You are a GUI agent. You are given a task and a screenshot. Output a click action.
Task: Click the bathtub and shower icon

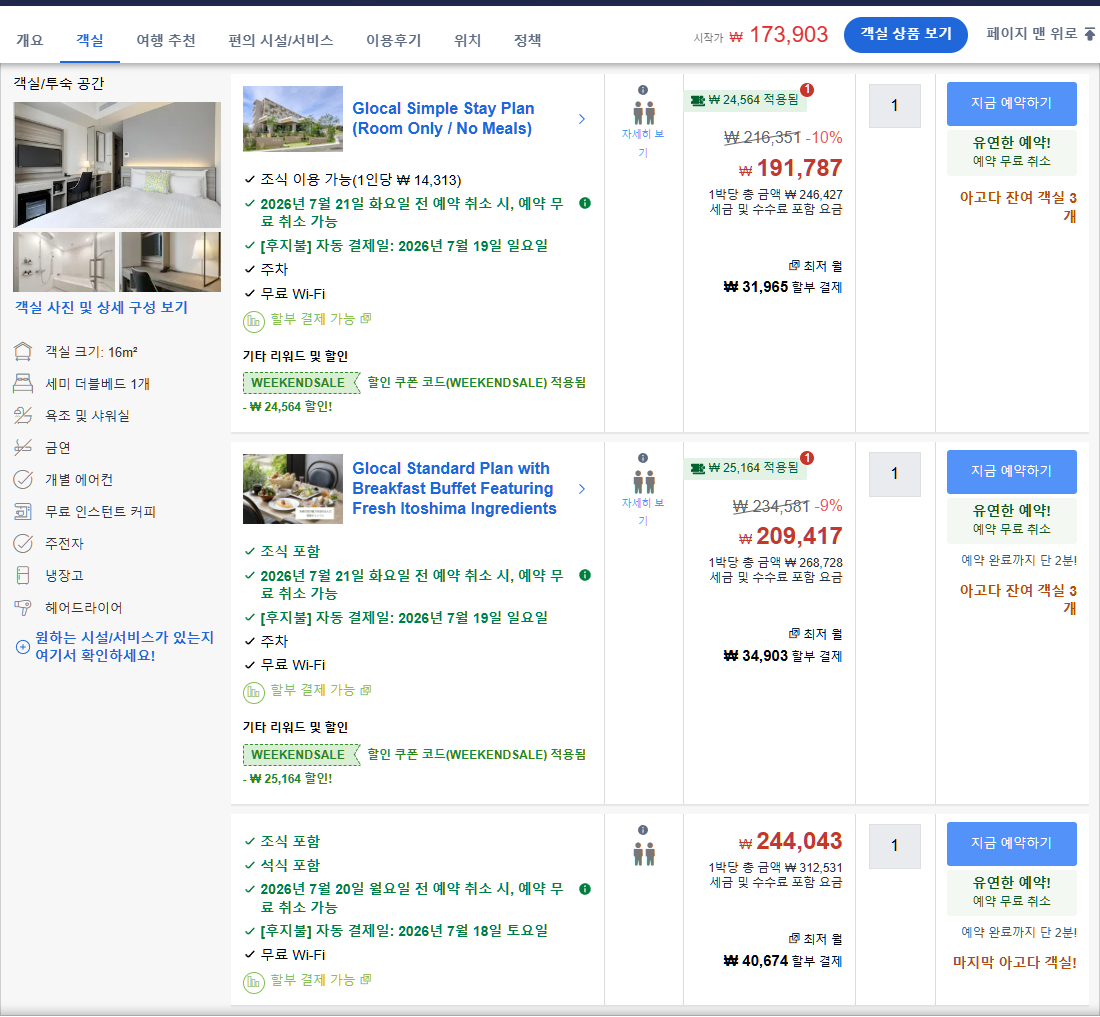pyautogui.click(x=23, y=415)
